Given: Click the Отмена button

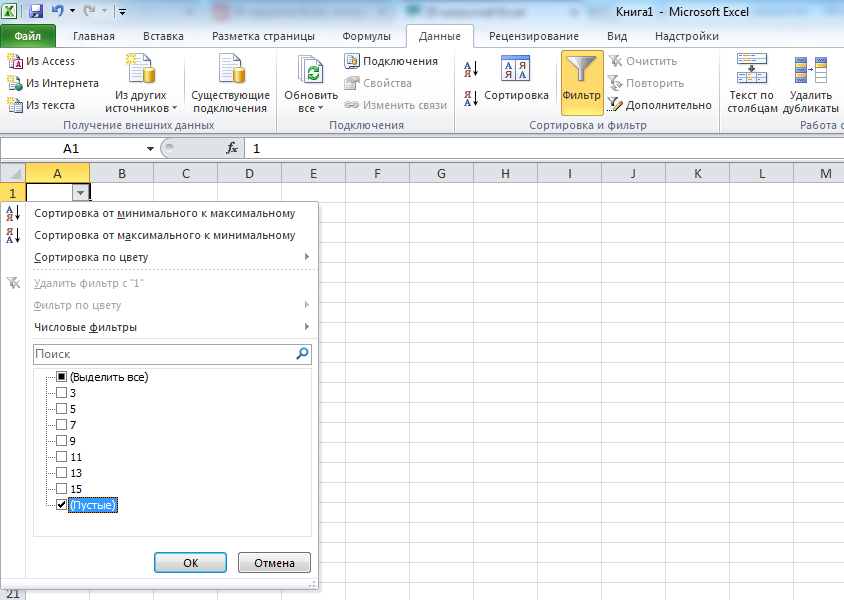Looking at the screenshot, I should [x=275, y=563].
